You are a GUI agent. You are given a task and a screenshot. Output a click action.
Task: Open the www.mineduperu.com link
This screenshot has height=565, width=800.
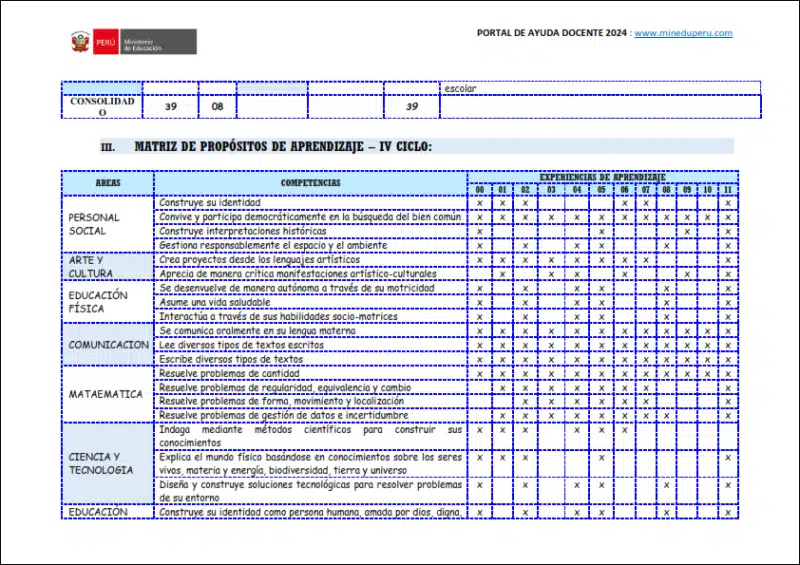point(683,33)
